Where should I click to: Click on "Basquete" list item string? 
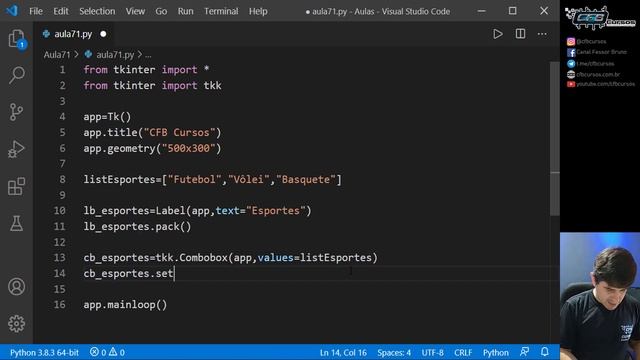pos(305,180)
